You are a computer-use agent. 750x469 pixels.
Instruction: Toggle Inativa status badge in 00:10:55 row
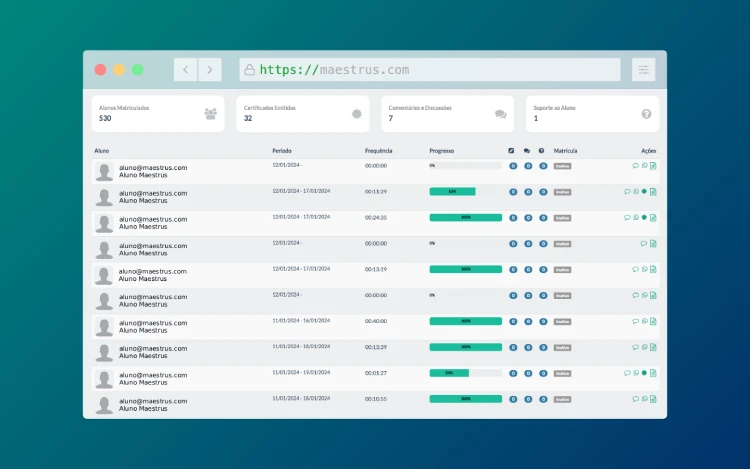click(562, 399)
